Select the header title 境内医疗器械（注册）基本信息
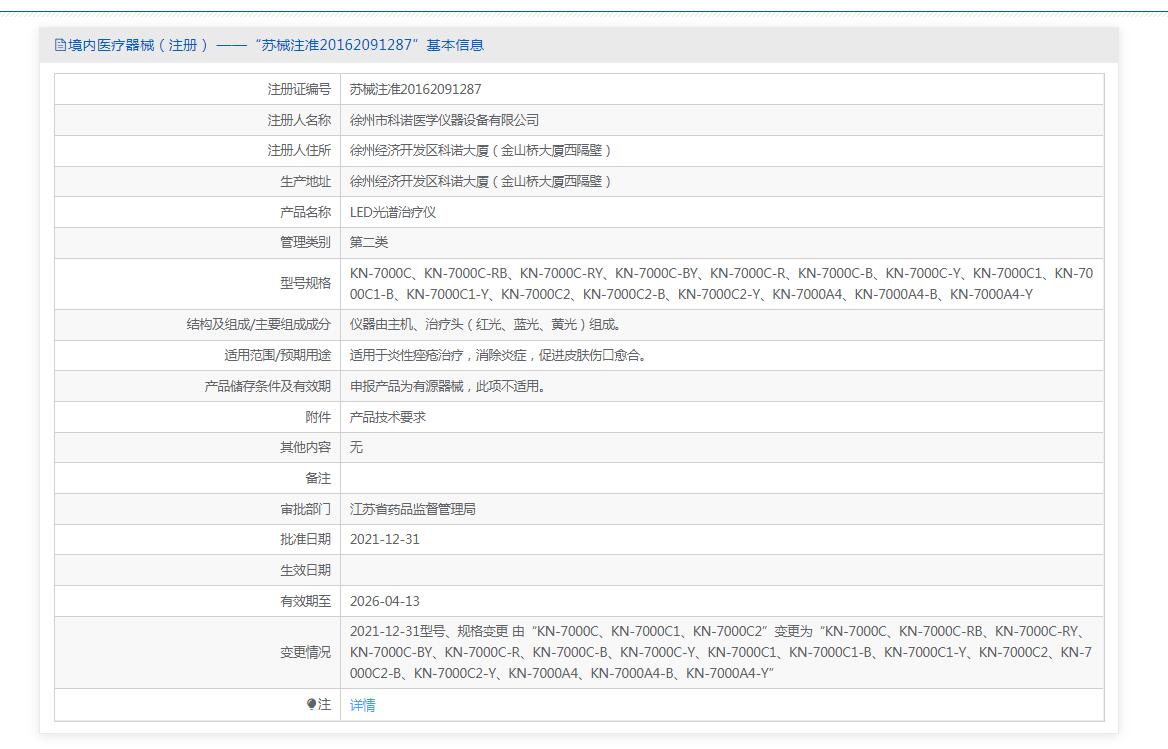Image resolution: width=1168 pixels, height=749 pixels. tap(269, 45)
